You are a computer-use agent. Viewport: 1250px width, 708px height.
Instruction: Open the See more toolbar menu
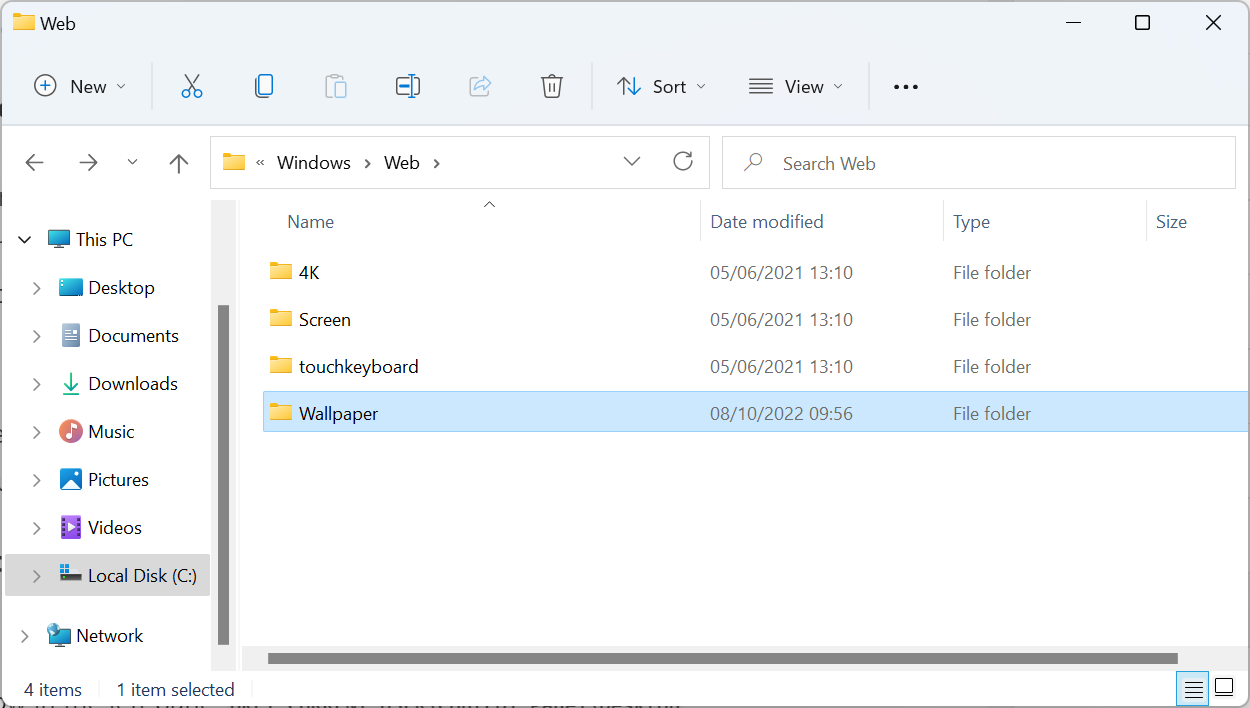[x=905, y=86]
